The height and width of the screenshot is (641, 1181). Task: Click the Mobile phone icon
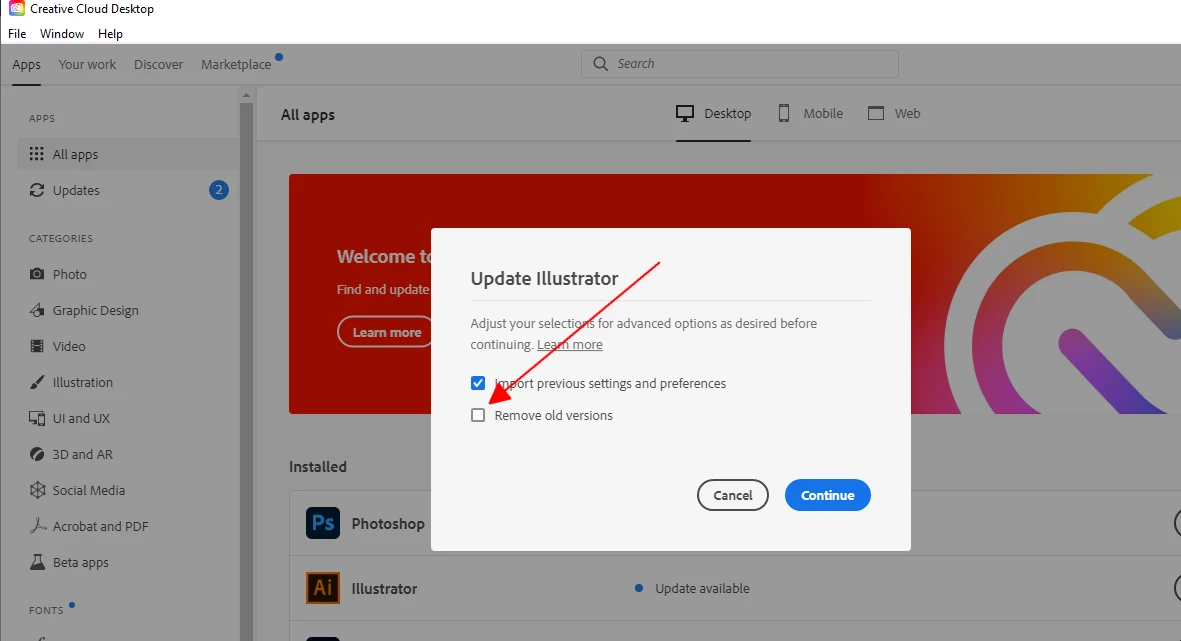[x=783, y=113]
